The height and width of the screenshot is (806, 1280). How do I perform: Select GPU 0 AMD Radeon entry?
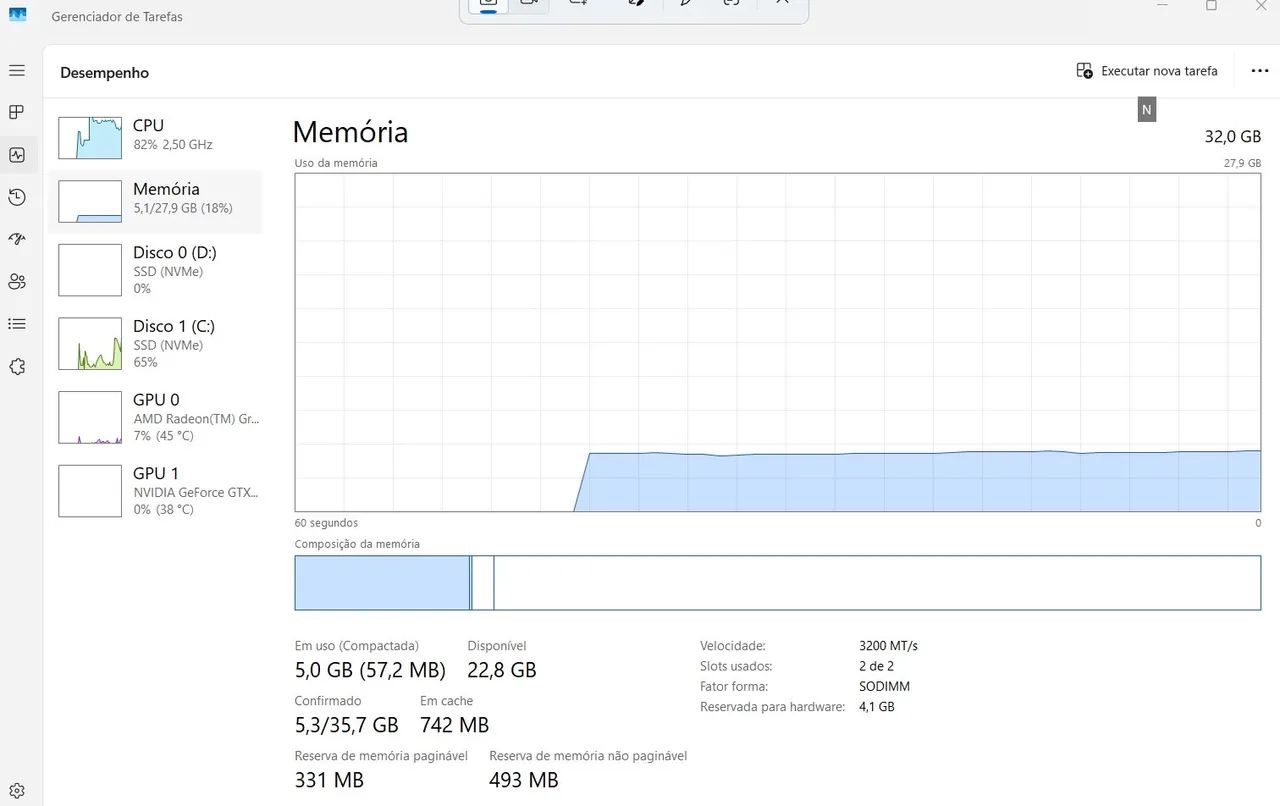[155, 417]
